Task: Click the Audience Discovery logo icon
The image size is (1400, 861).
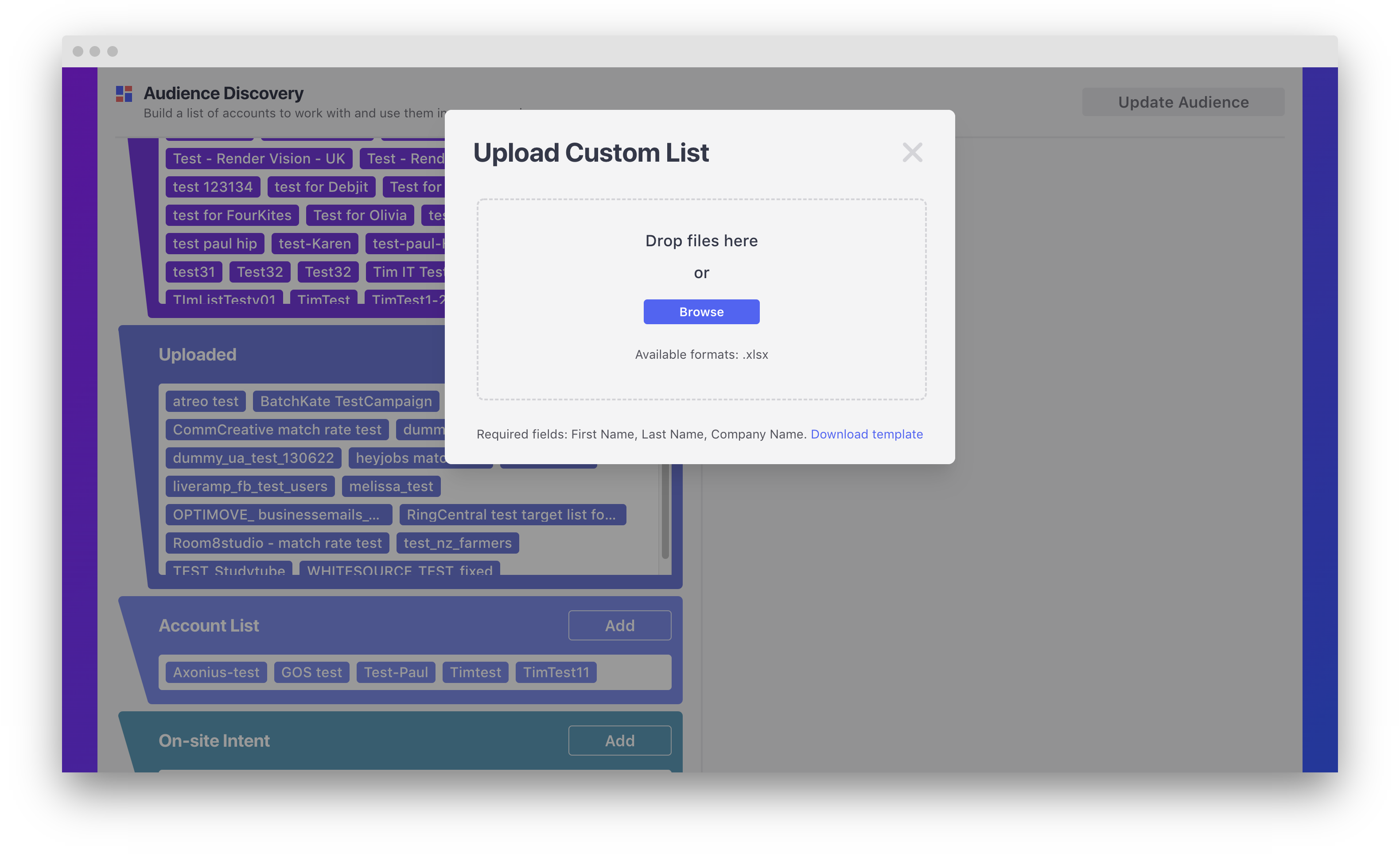Action: (124, 94)
